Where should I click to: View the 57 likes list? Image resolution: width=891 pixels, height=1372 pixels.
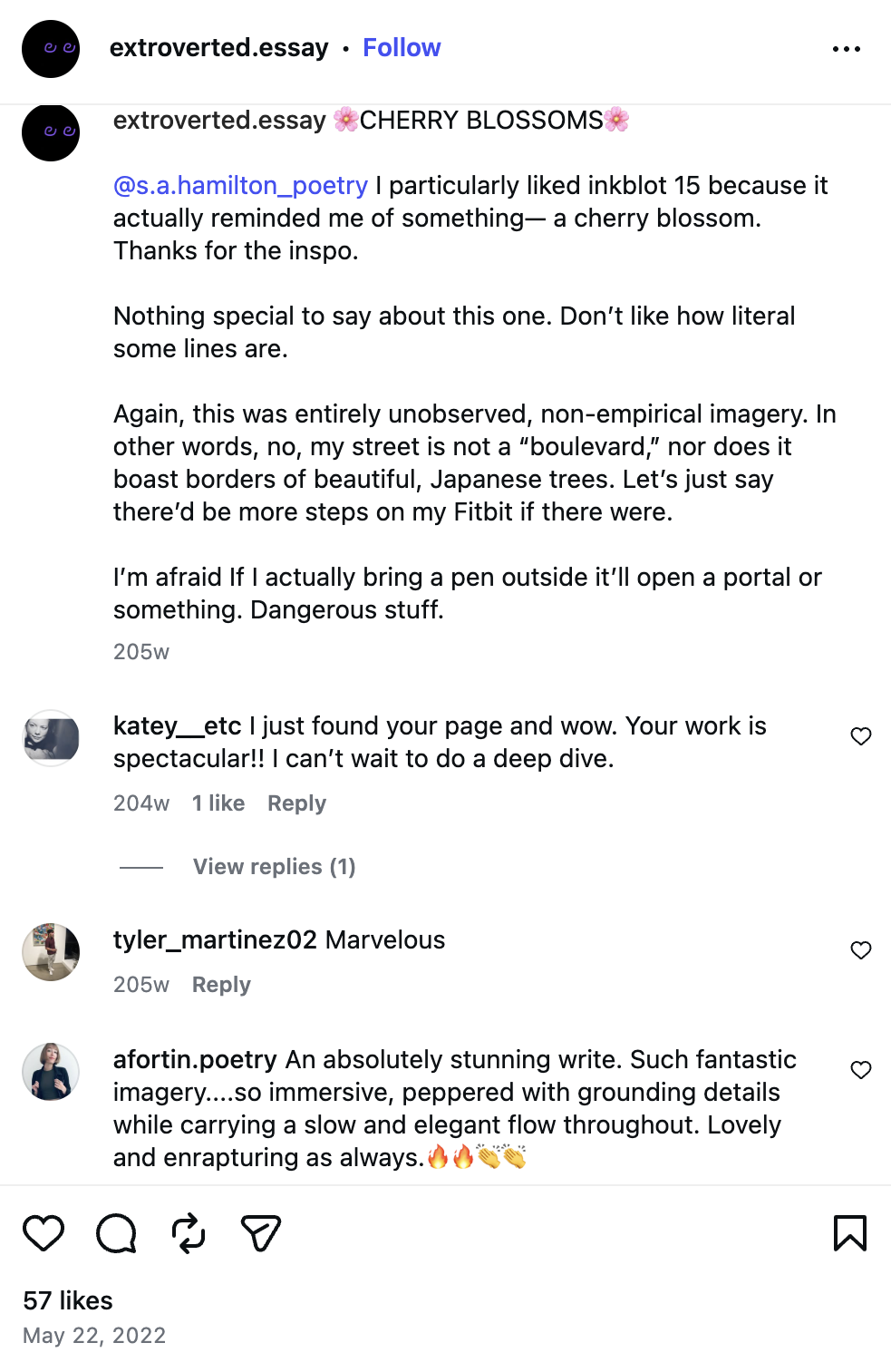[x=68, y=1300]
